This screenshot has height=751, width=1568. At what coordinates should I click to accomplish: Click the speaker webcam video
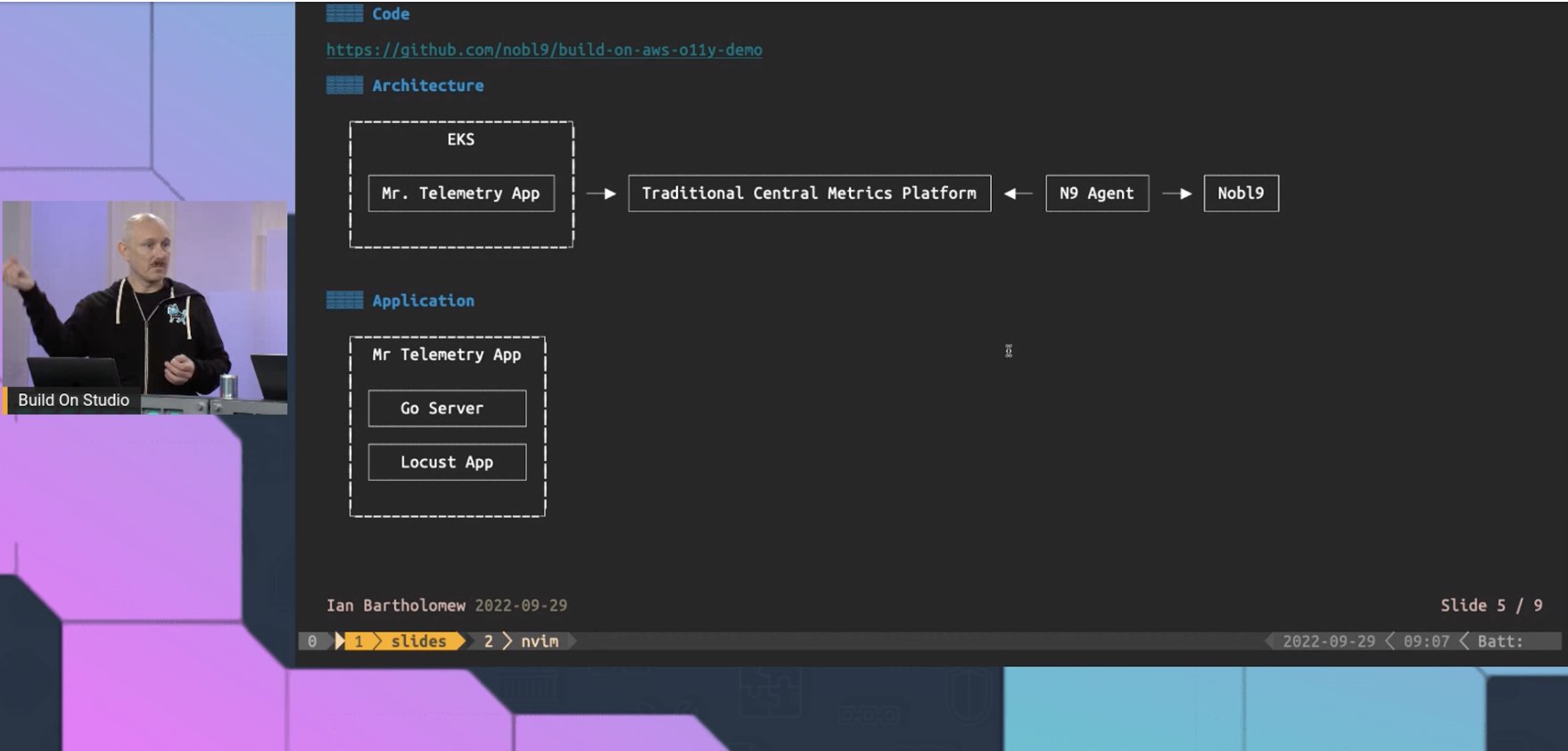[x=144, y=308]
